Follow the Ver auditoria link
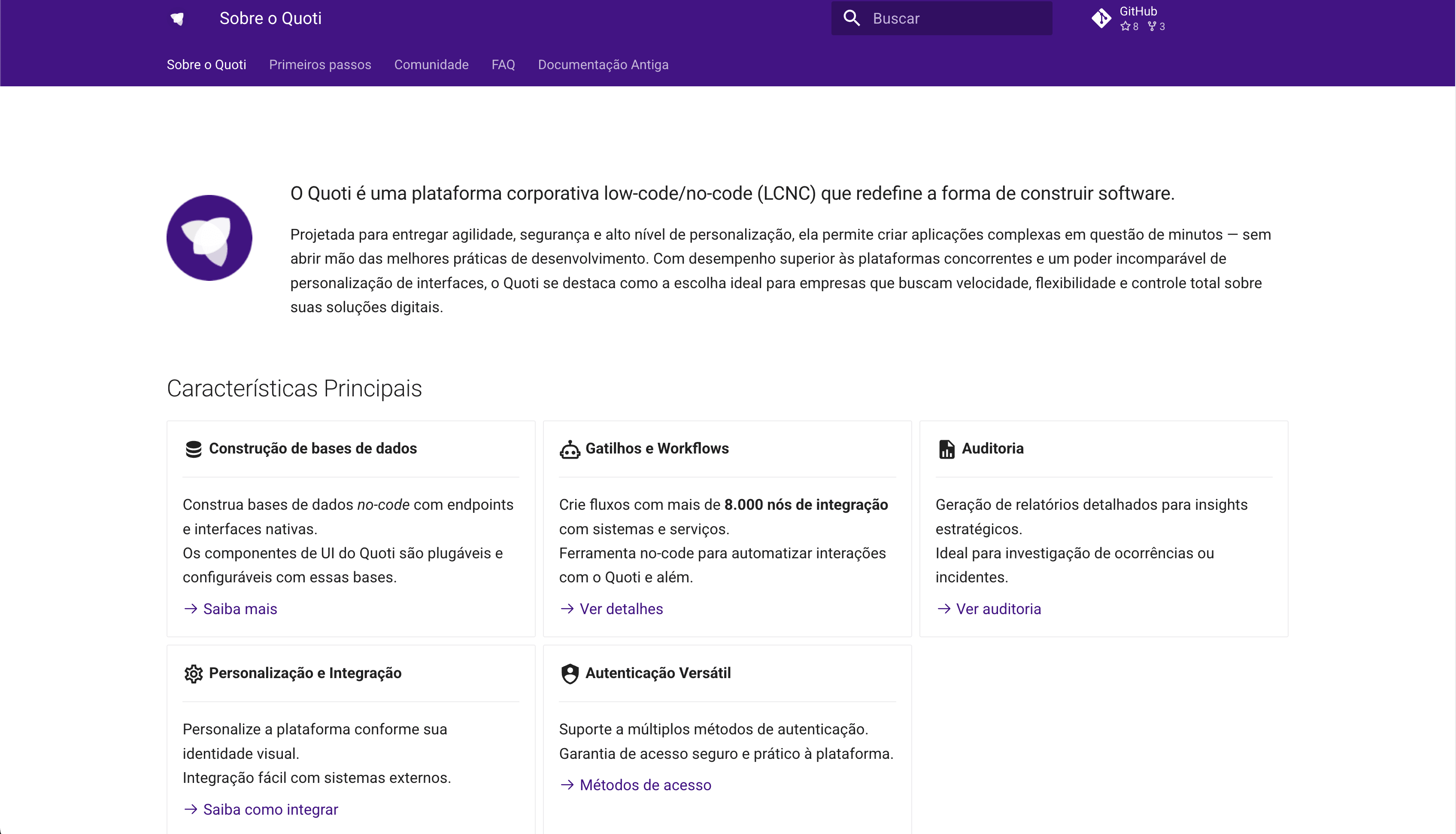1456x834 pixels. 999,609
